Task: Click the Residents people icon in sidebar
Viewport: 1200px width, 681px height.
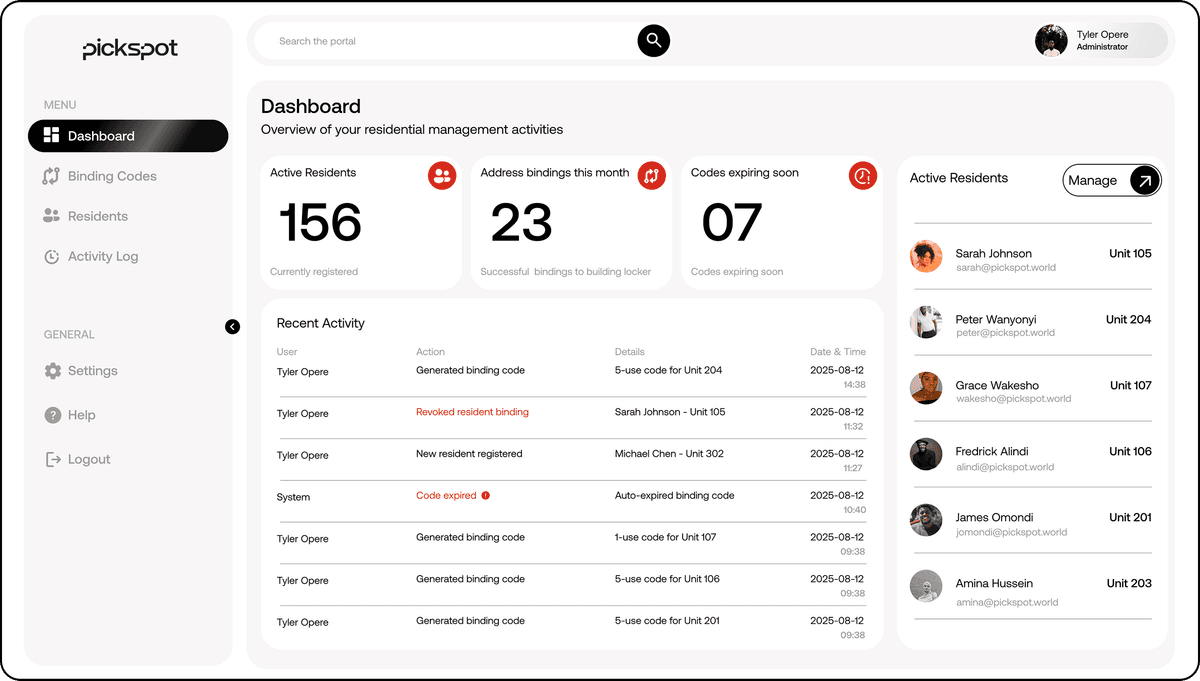Action: [52, 216]
